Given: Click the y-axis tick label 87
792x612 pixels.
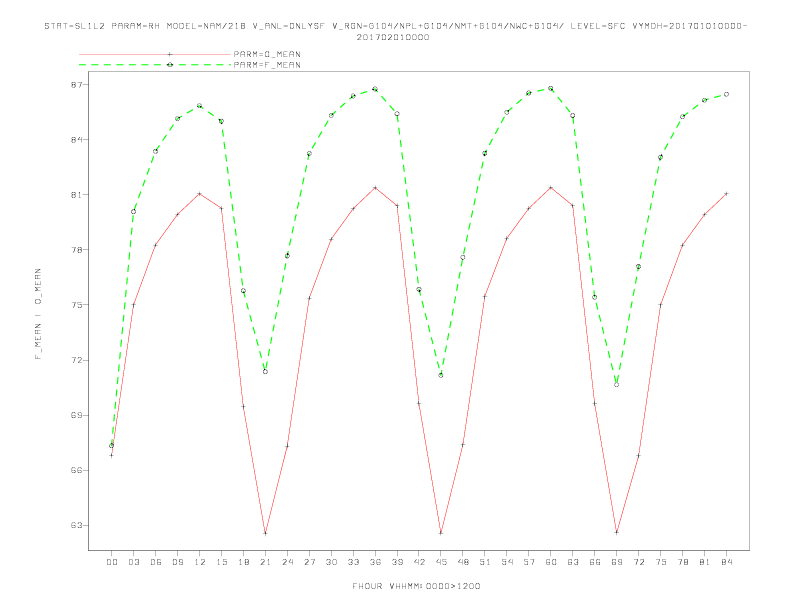Looking at the screenshot, I should click(x=76, y=84).
